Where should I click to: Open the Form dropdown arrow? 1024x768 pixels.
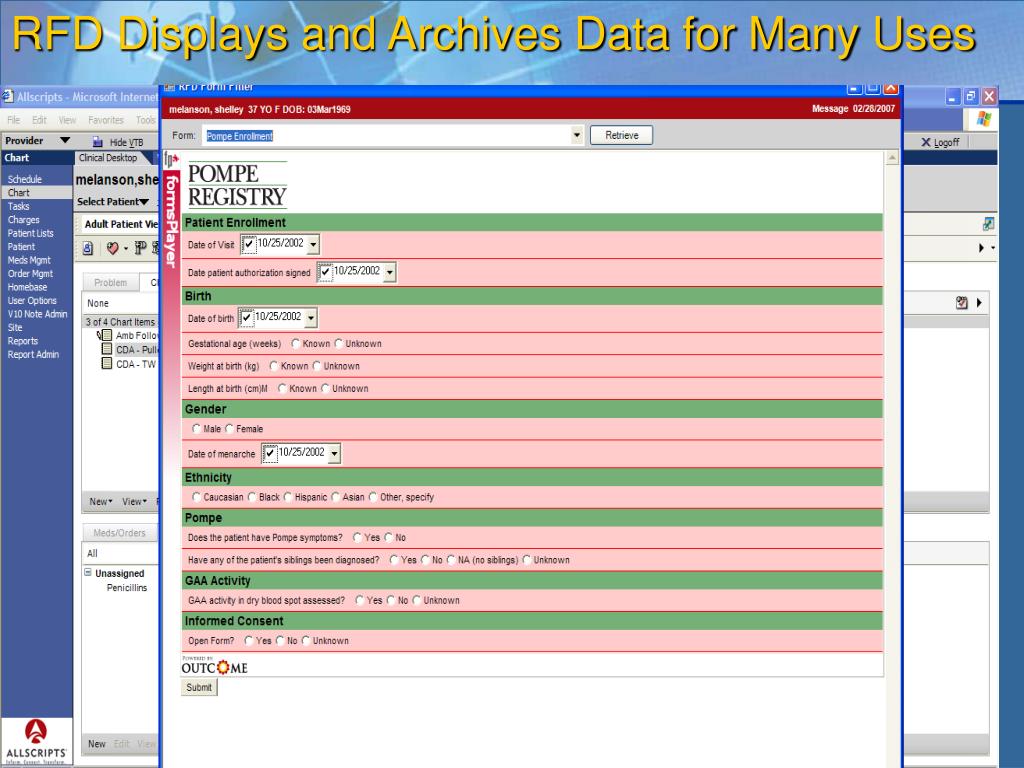[x=577, y=136]
